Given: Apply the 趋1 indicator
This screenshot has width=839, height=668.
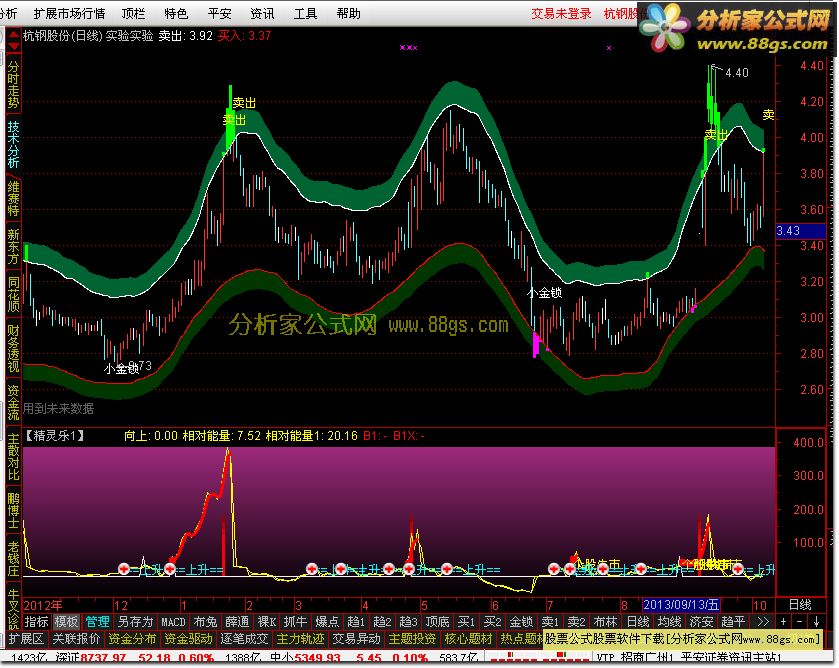Looking at the screenshot, I should coord(355,621).
